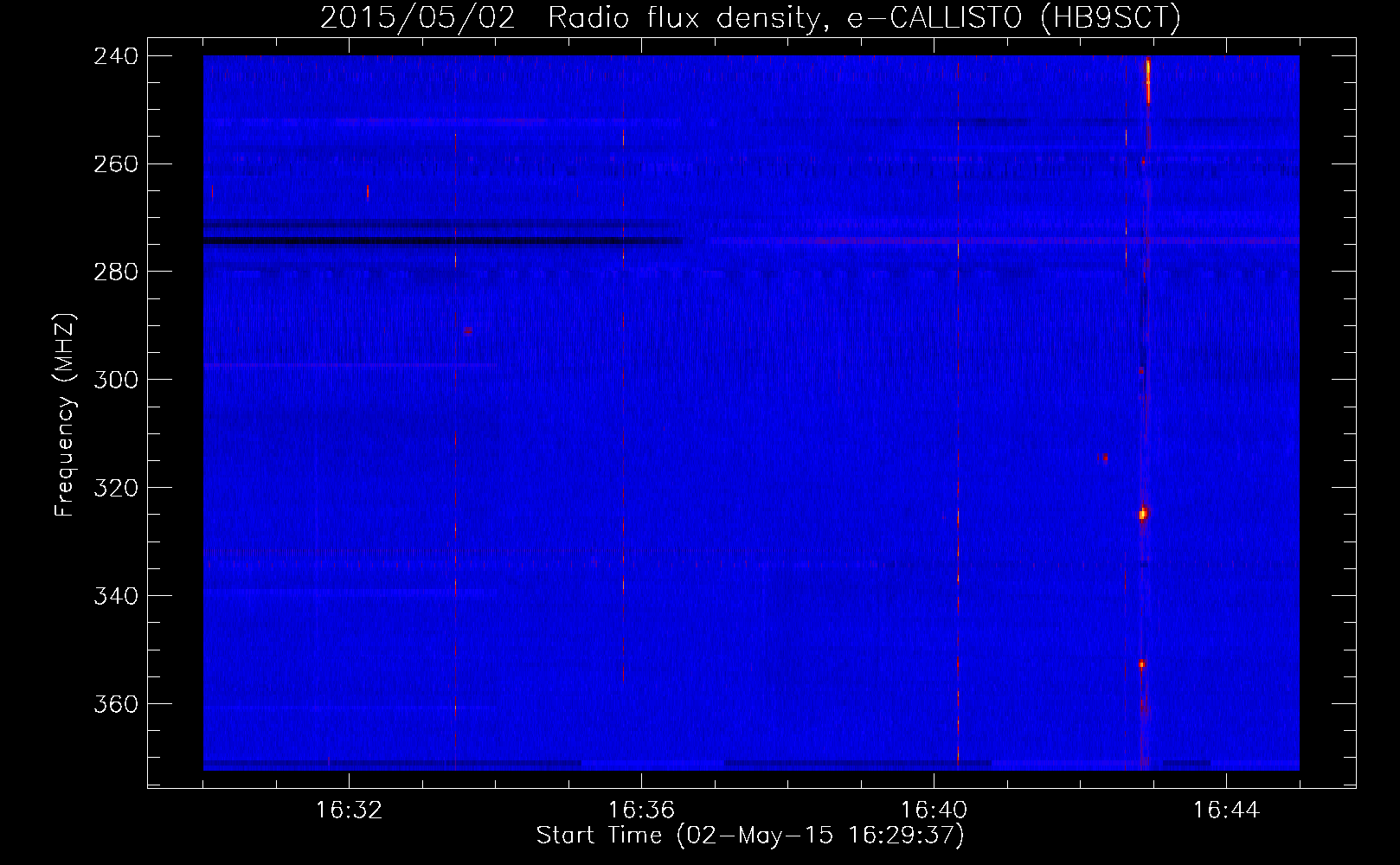Image resolution: width=1400 pixels, height=865 pixels.
Task: Click the 300 frequency tick label
Action: point(115,380)
